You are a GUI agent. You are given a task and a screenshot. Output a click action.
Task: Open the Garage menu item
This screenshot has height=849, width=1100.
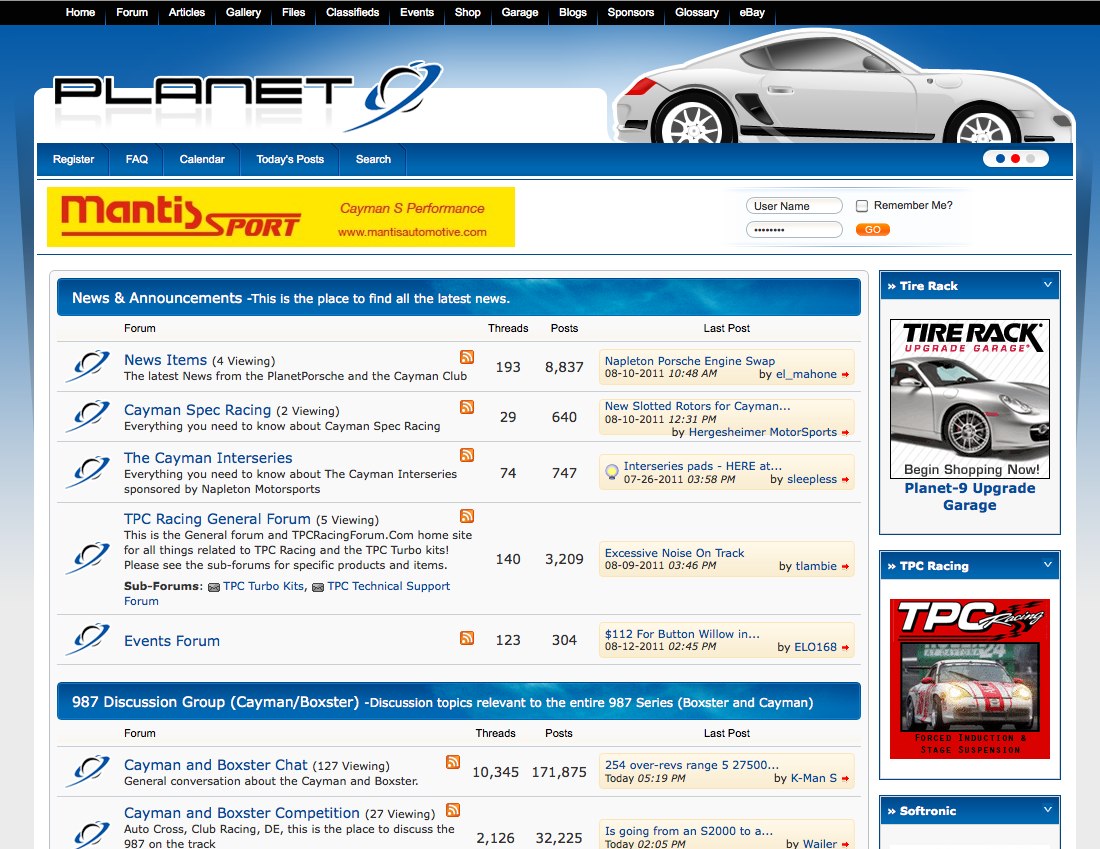(520, 13)
